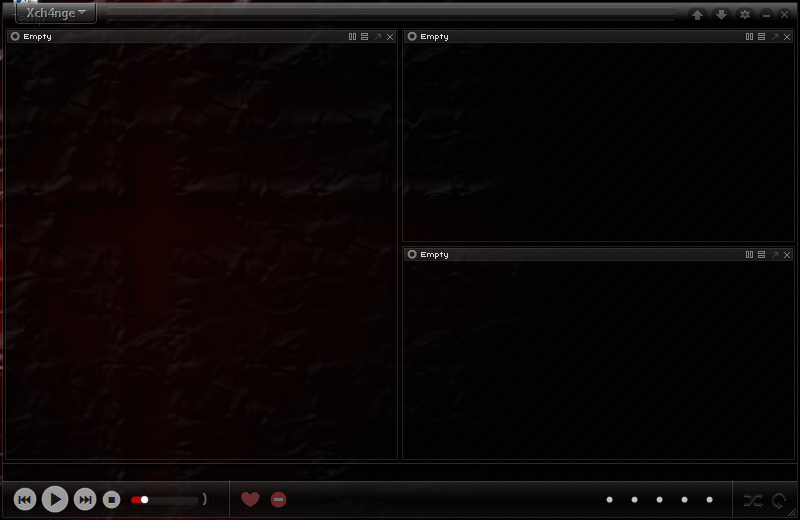Set the rating to the third dot
The height and width of the screenshot is (520, 800).
click(x=659, y=500)
